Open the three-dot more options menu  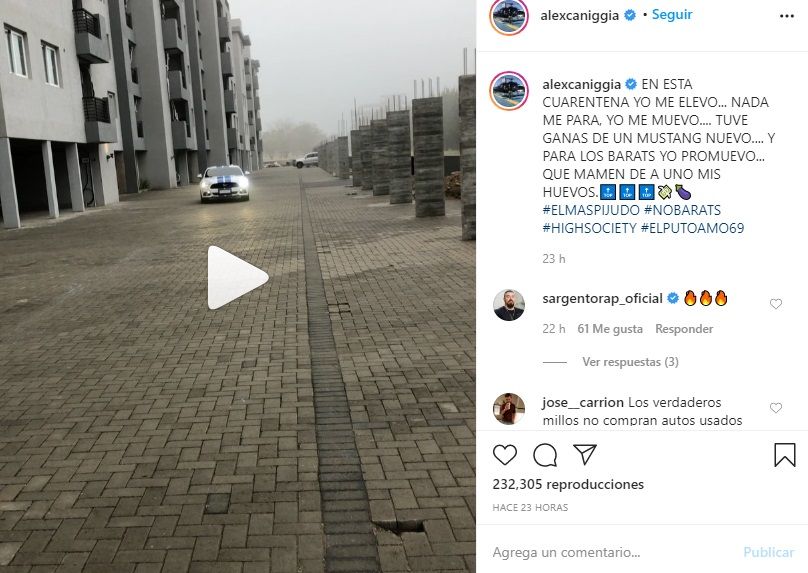[787, 16]
